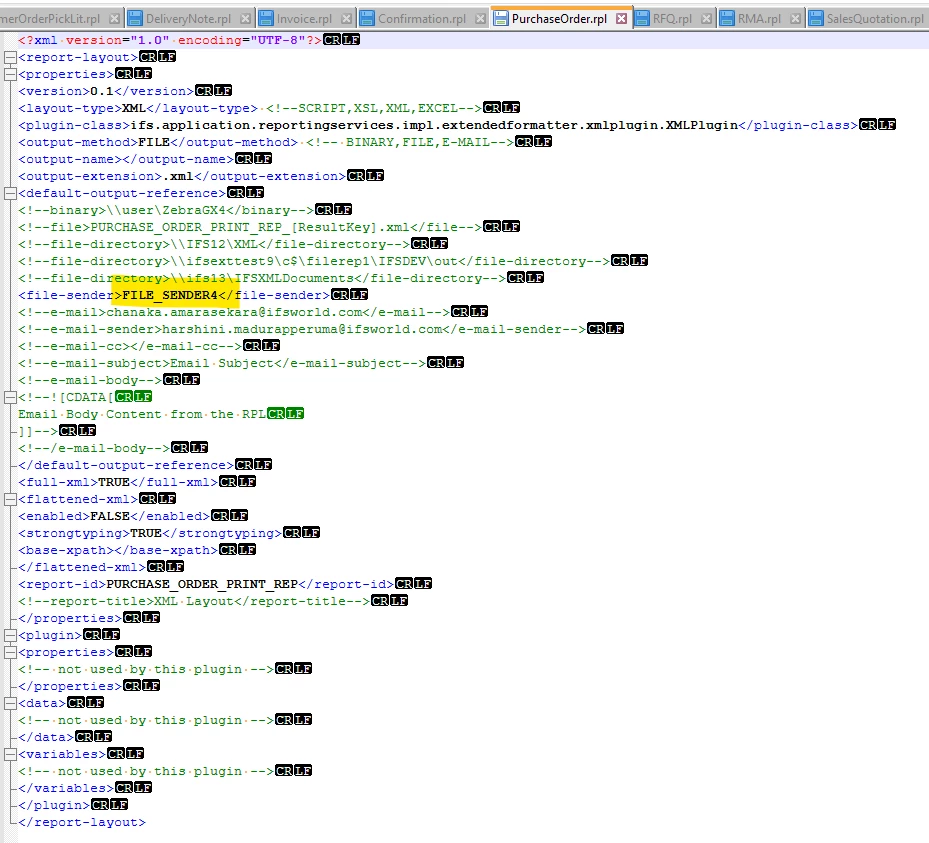The height and width of the screenshot is (843, 929).
Task: Click the Email Body Content line
Action: pos(142,414)
